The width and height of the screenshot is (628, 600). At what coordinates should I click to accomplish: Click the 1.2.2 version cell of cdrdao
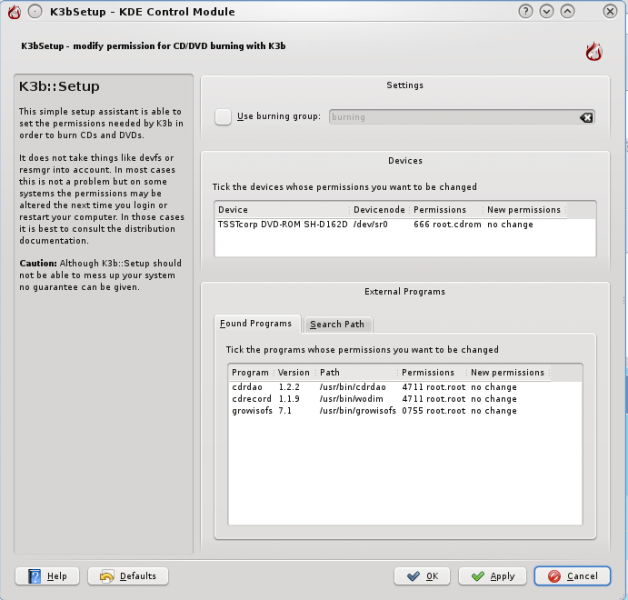(x=289, y=387)
